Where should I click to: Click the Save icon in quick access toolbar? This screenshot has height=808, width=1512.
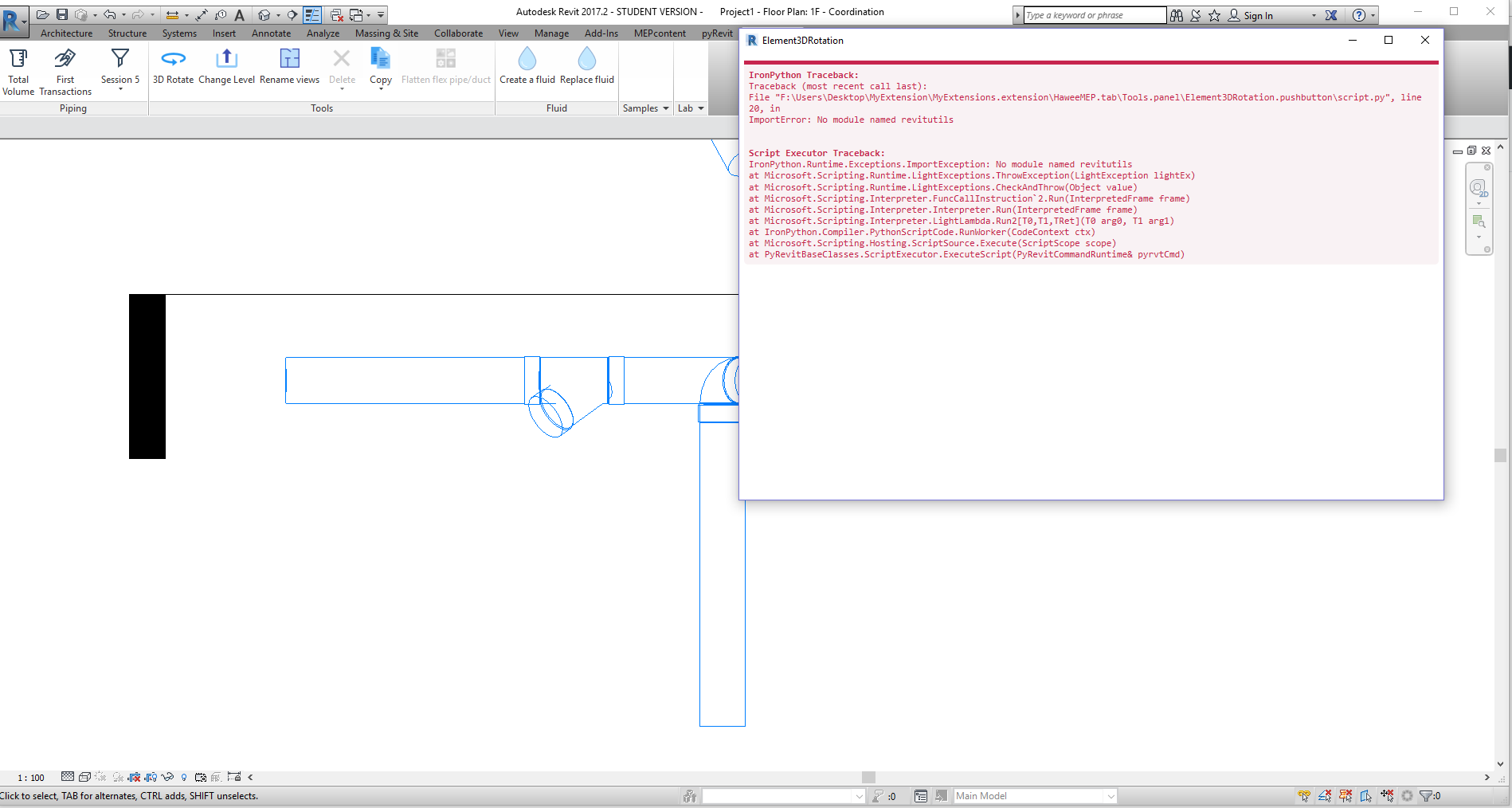click(62, 14)
